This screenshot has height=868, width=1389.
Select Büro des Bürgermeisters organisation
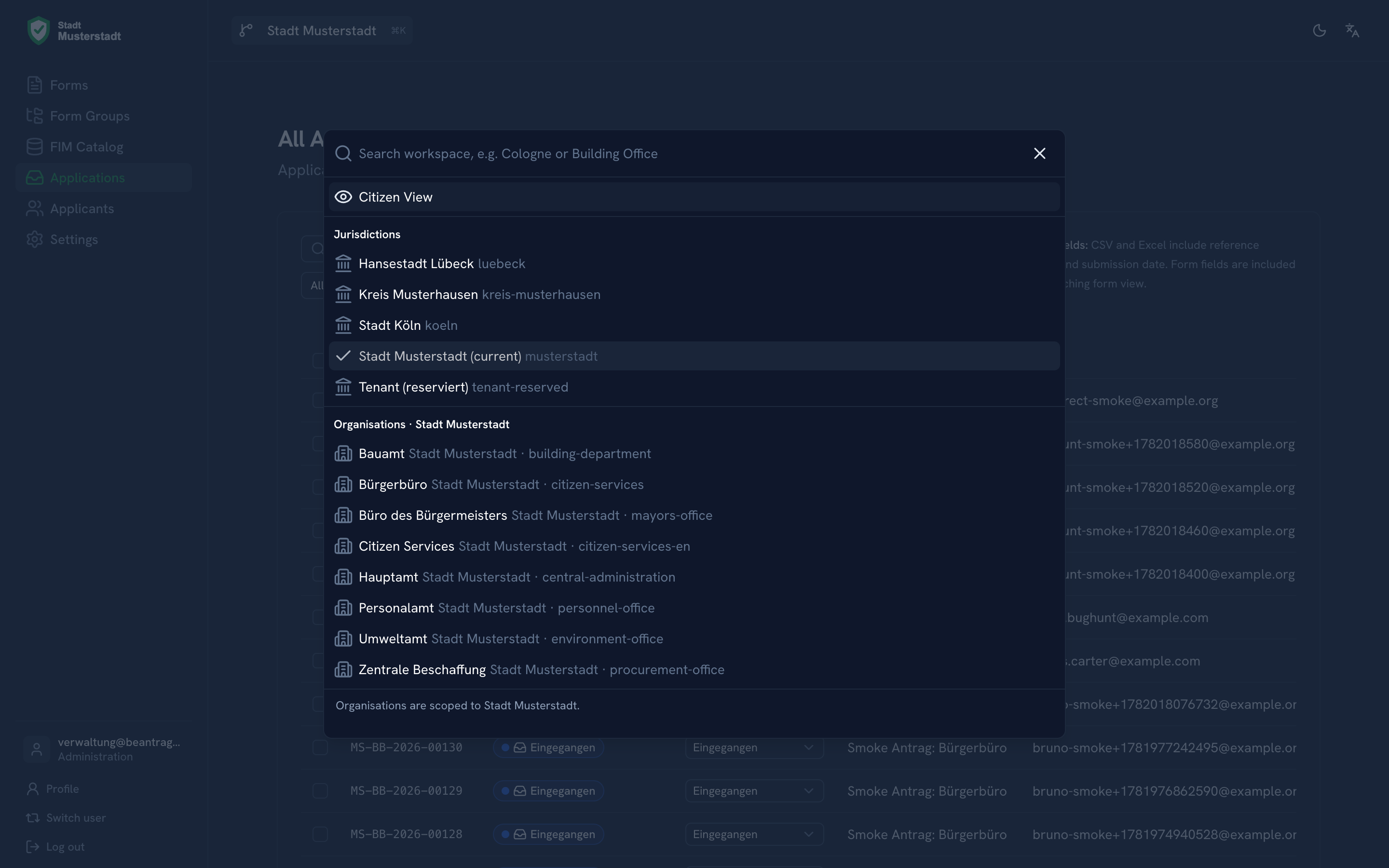pyautogui.click(x=694, y=515)
